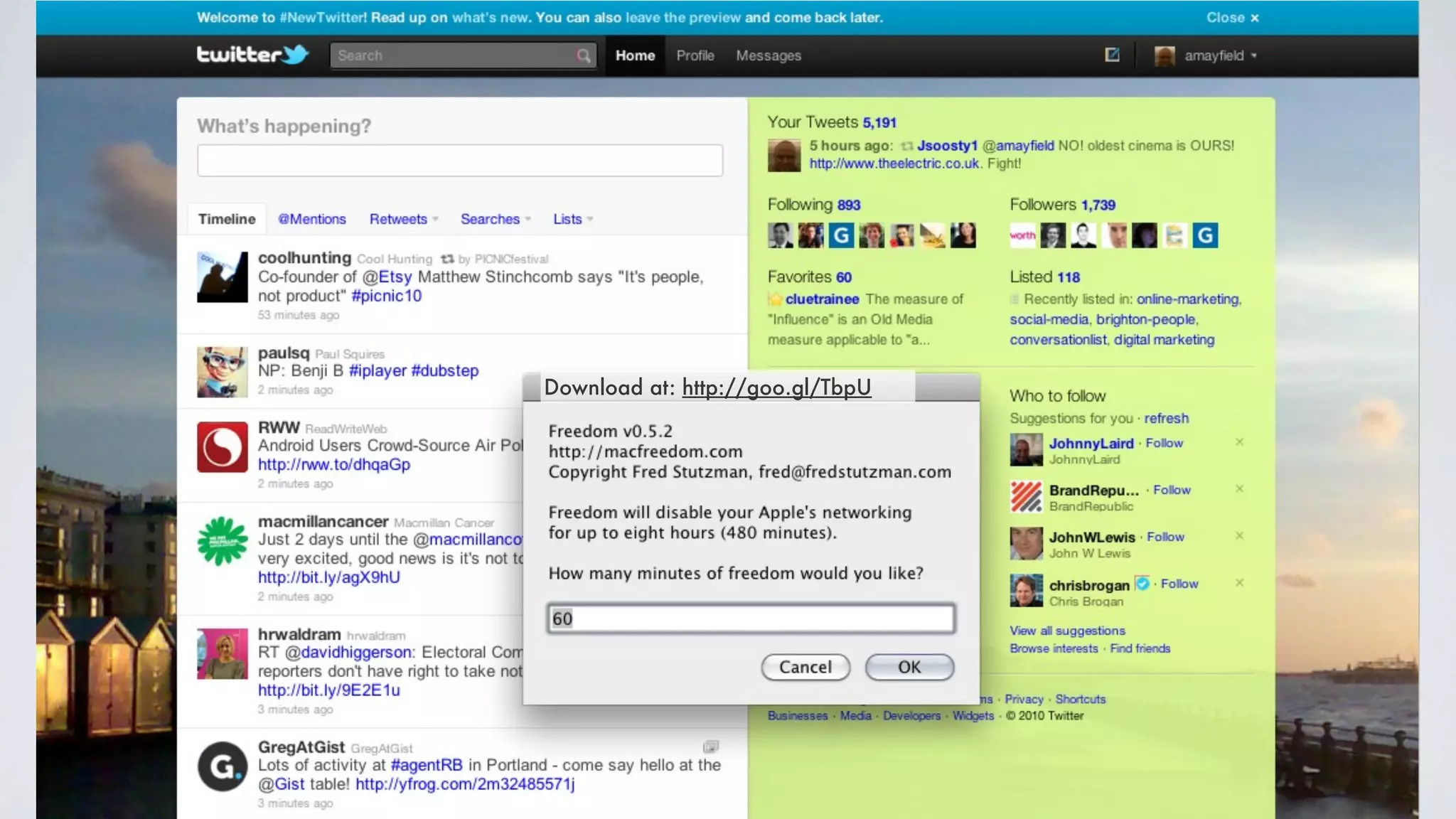Open the what's new banner link
Viewport: 1456px width, 819px height.
click(x=491, y=18)
